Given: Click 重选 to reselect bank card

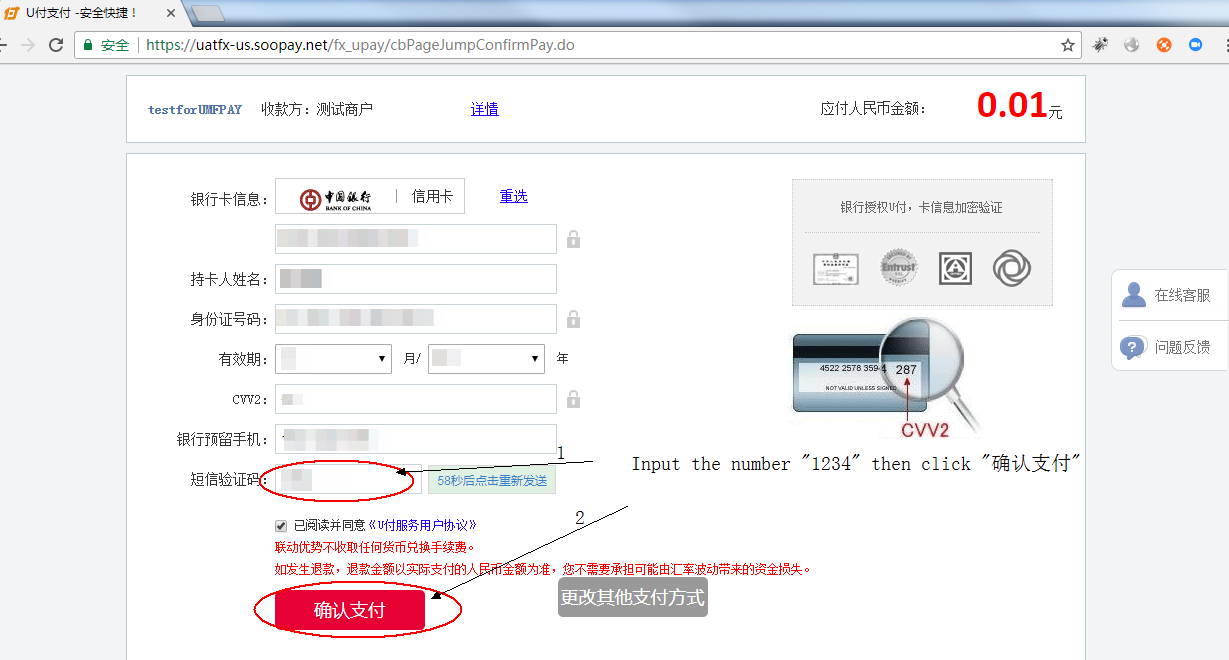Looking at the screenshot, I should point(513,196).
